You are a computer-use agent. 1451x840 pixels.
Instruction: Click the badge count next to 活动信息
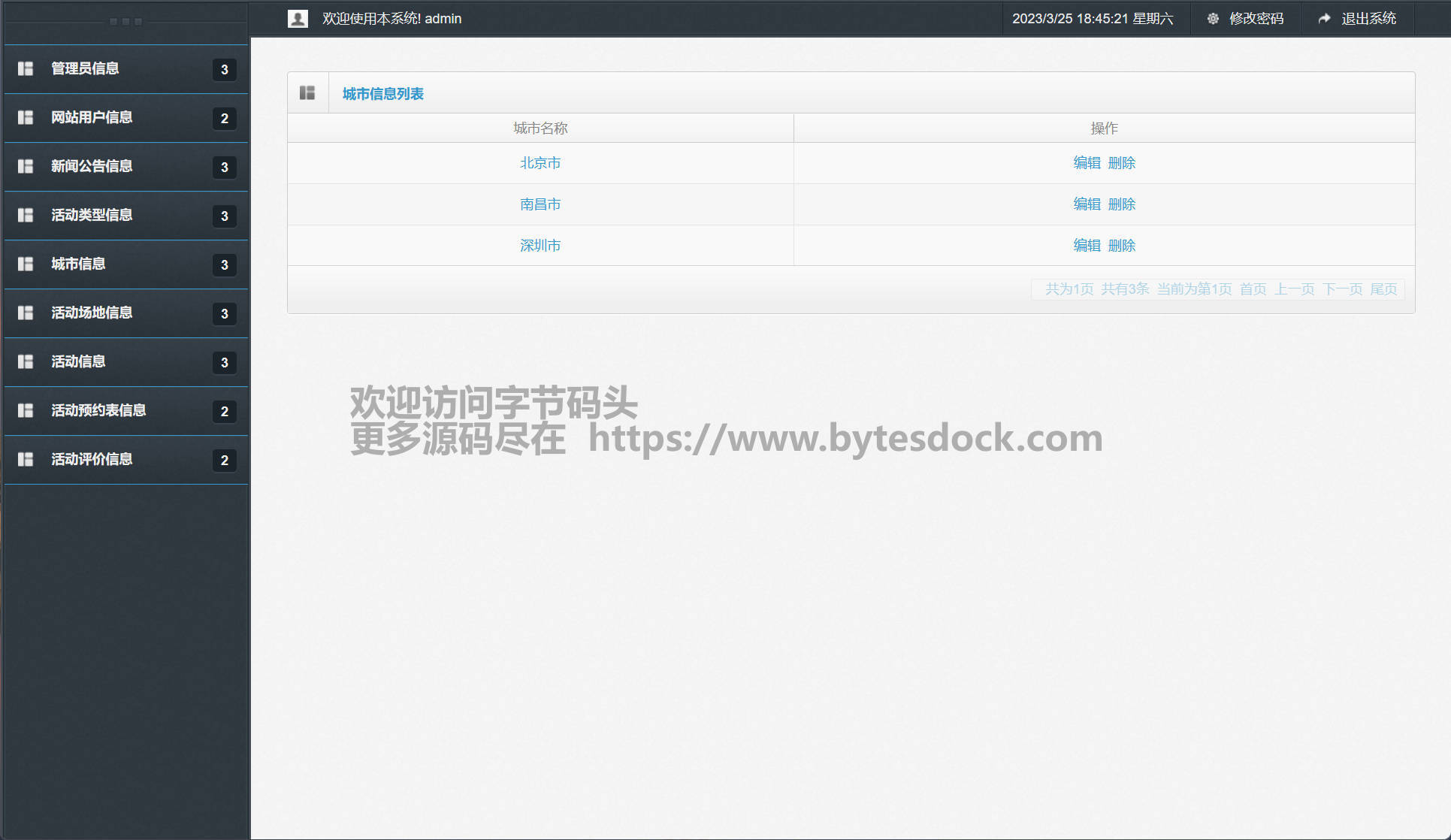(224, 363)
